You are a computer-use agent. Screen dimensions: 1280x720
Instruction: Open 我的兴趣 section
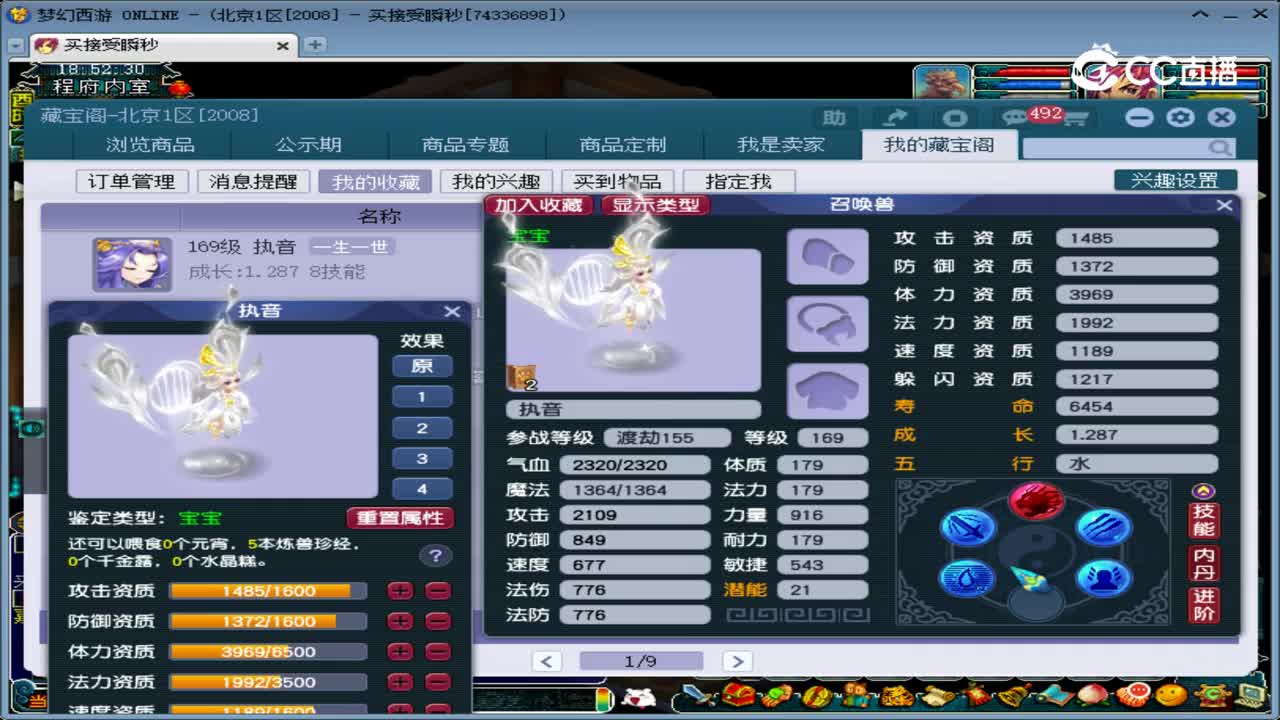496,181
